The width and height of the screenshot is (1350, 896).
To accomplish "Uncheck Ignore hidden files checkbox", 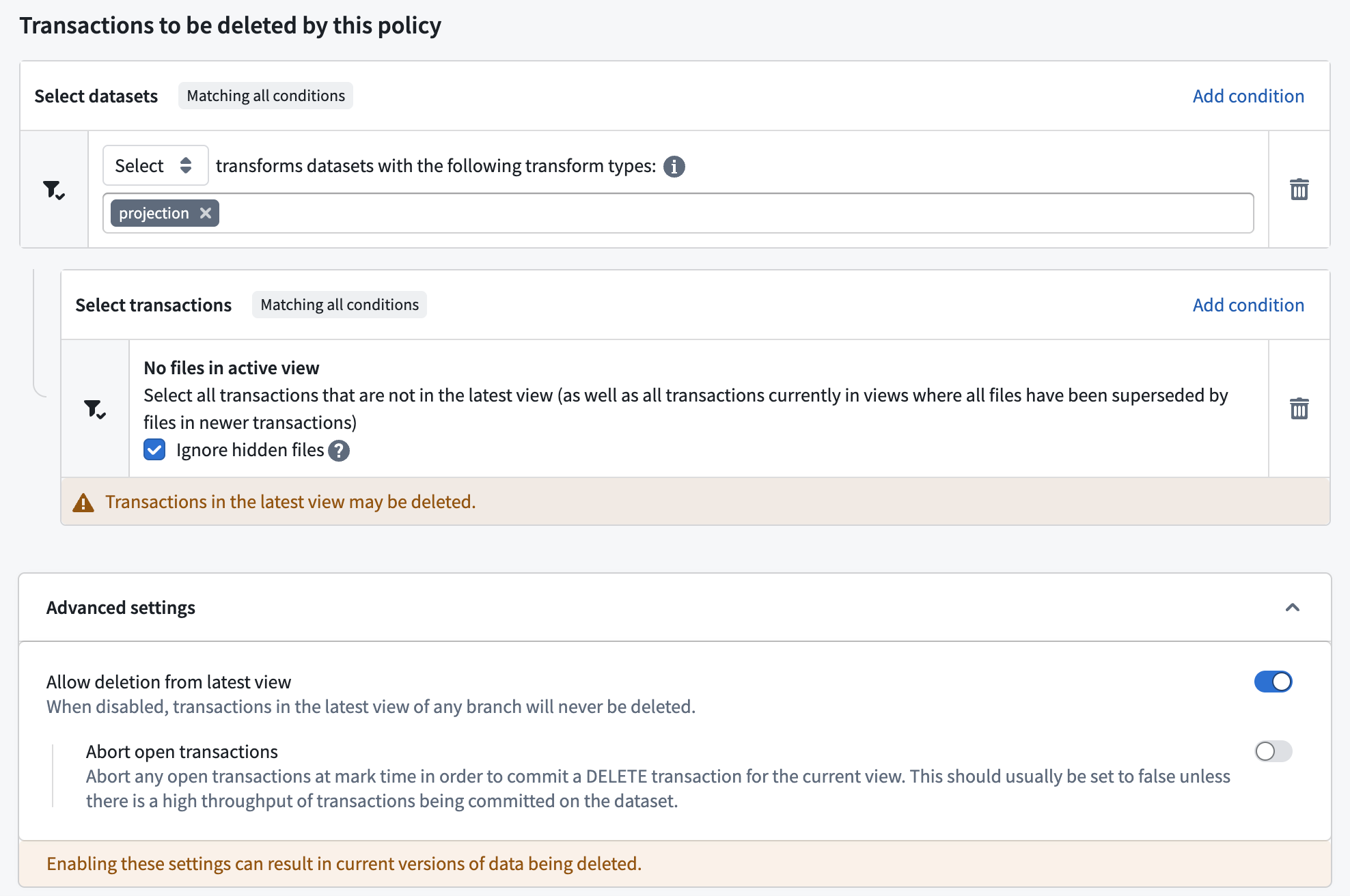I will tap(154, 450).
